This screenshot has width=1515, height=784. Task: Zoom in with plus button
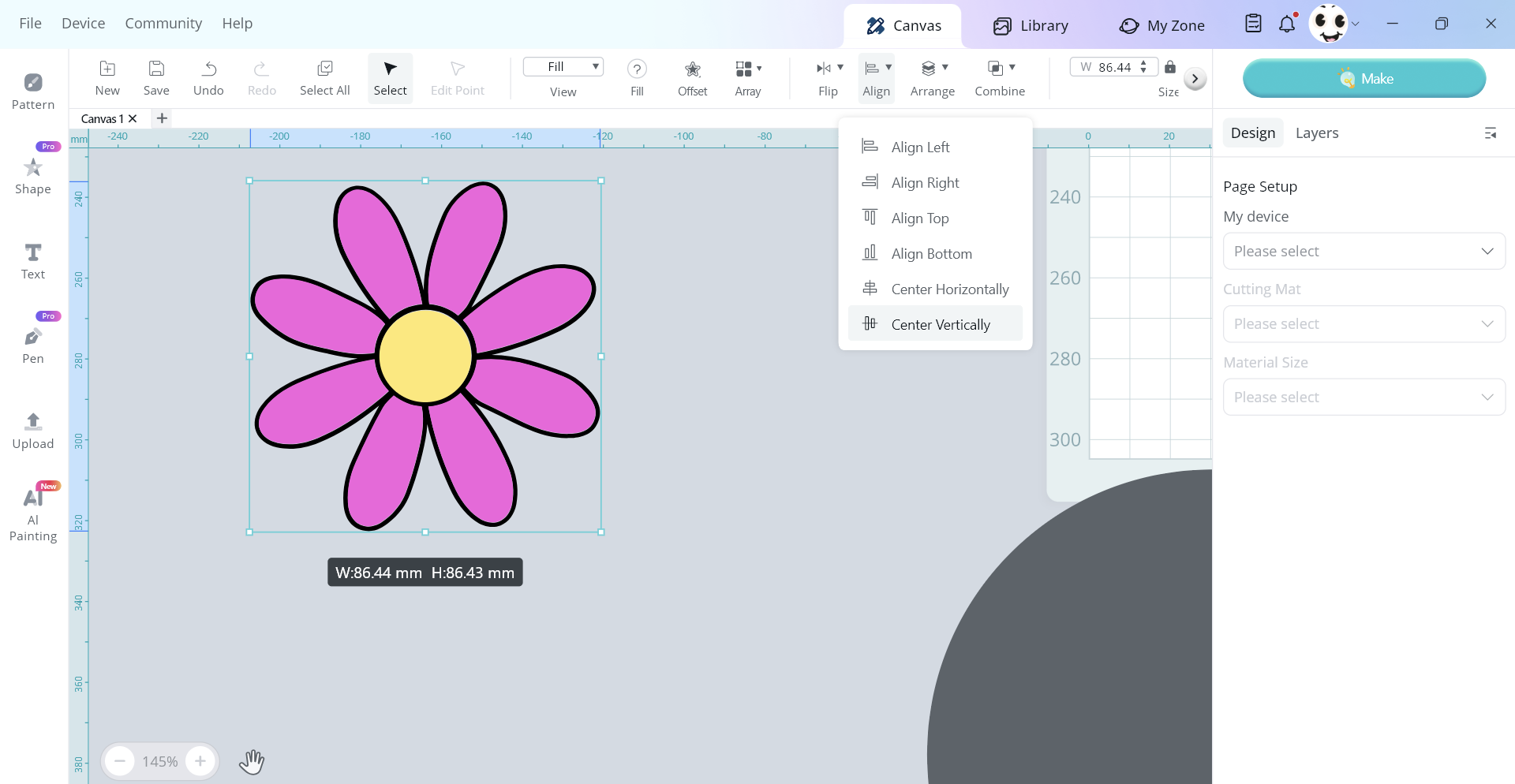click(x=200, y=761)
